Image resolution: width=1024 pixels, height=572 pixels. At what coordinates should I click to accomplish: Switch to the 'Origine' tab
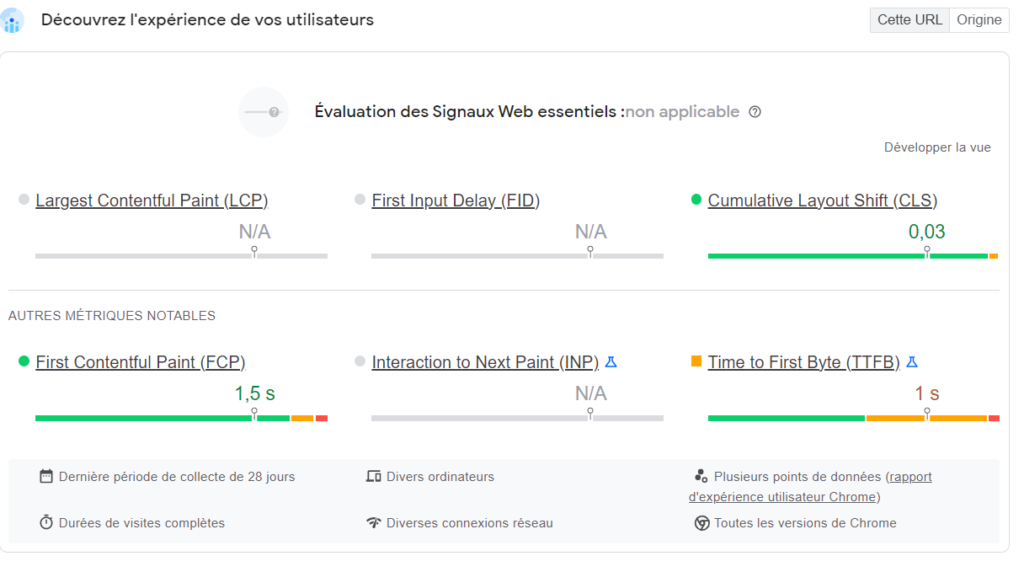click(x=978, y=20)
